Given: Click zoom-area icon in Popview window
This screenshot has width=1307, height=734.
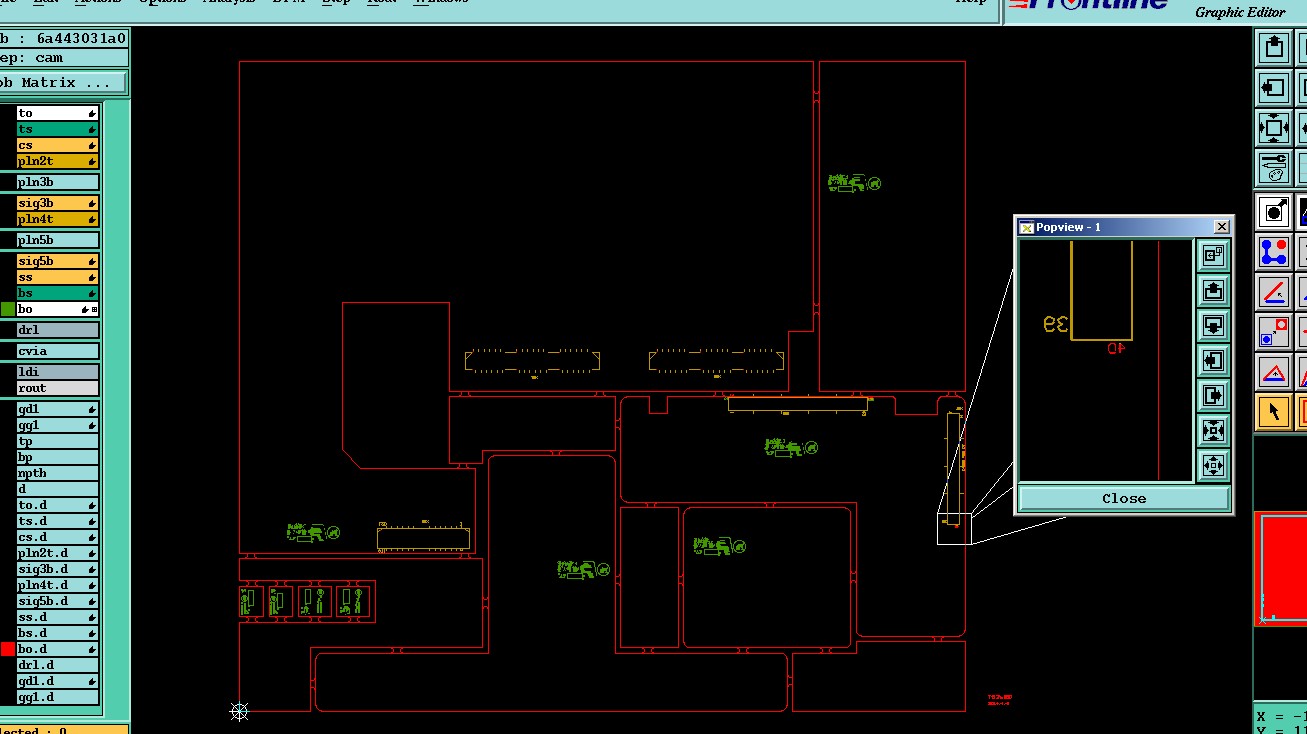Looking at the screenshot, I should 1213,256.
